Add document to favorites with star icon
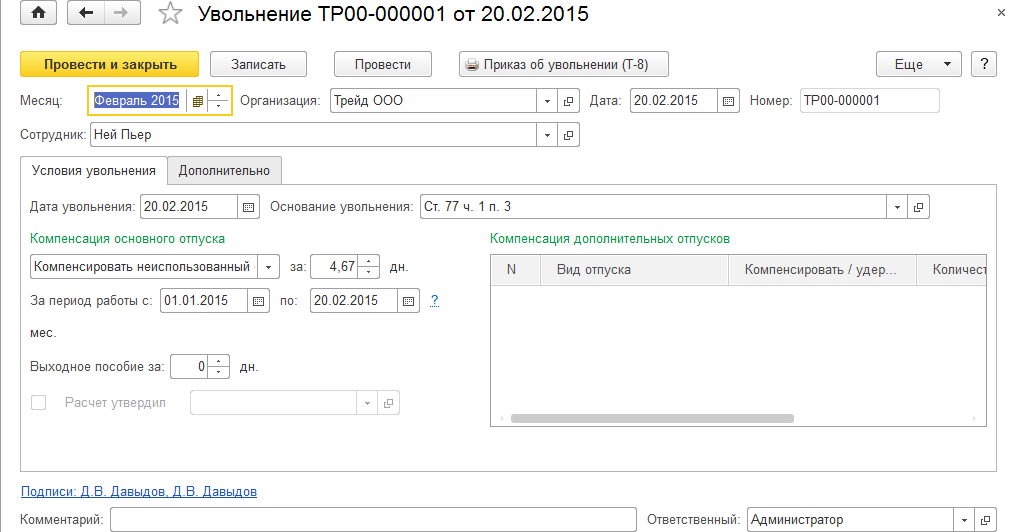 pos(171,14)
